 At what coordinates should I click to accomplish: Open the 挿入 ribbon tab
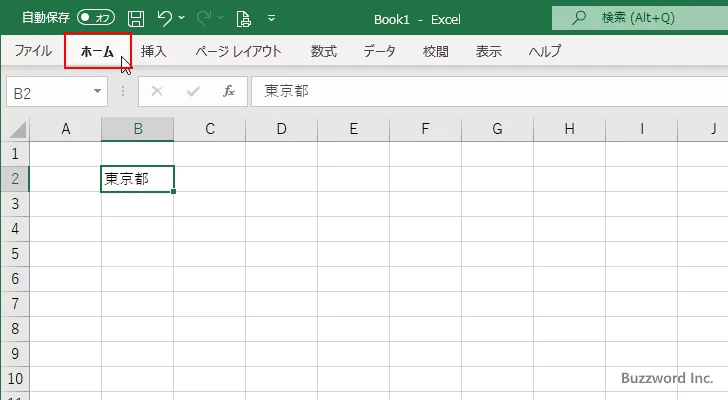tap(154, 51)
